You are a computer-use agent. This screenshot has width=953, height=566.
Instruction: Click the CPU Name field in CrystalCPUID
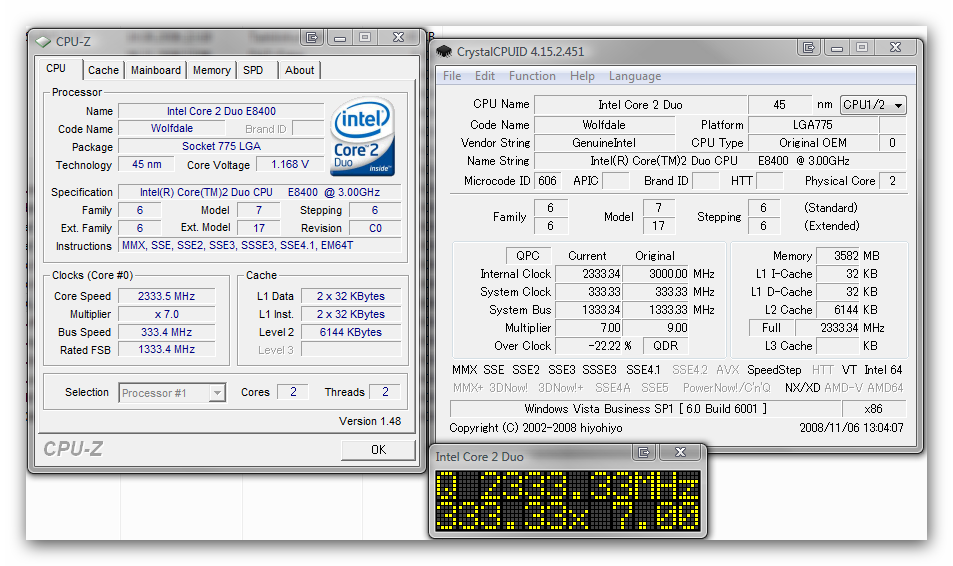[x=640, y=105]
